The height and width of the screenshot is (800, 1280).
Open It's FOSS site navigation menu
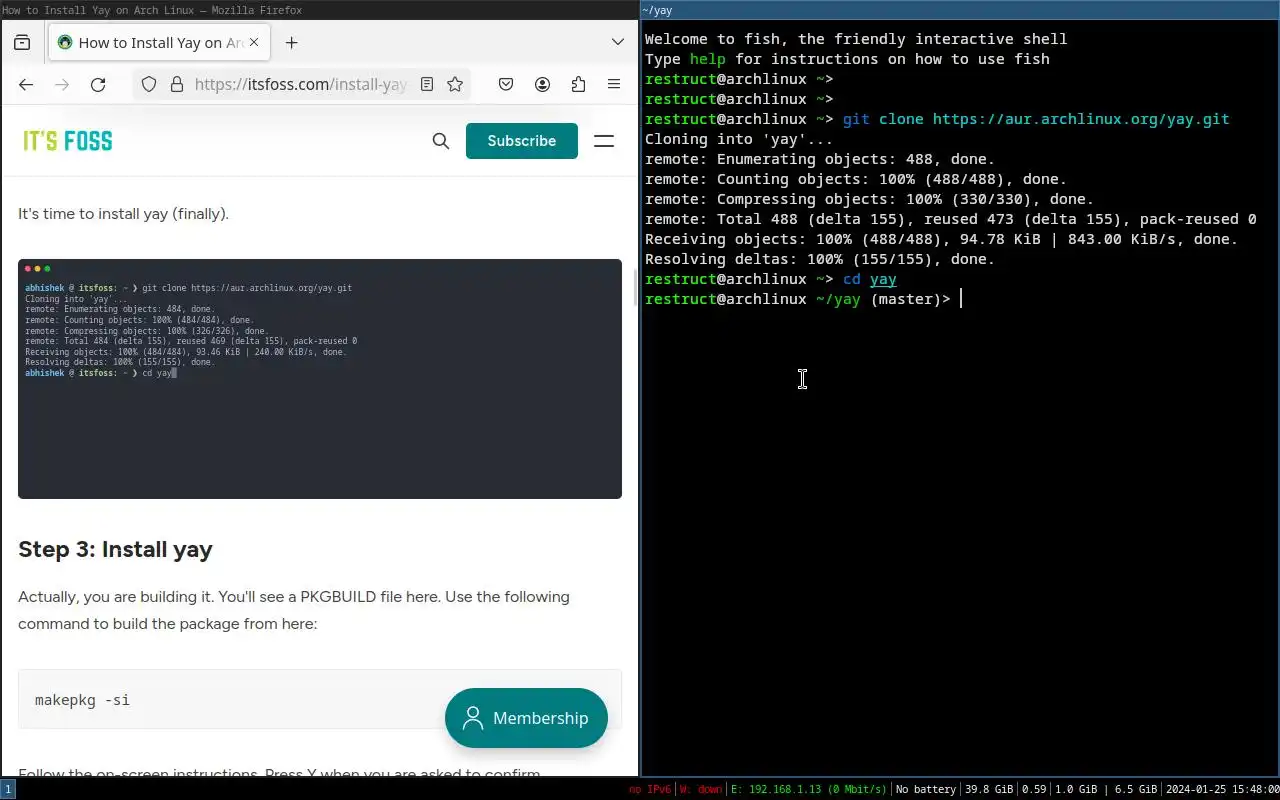604,141
